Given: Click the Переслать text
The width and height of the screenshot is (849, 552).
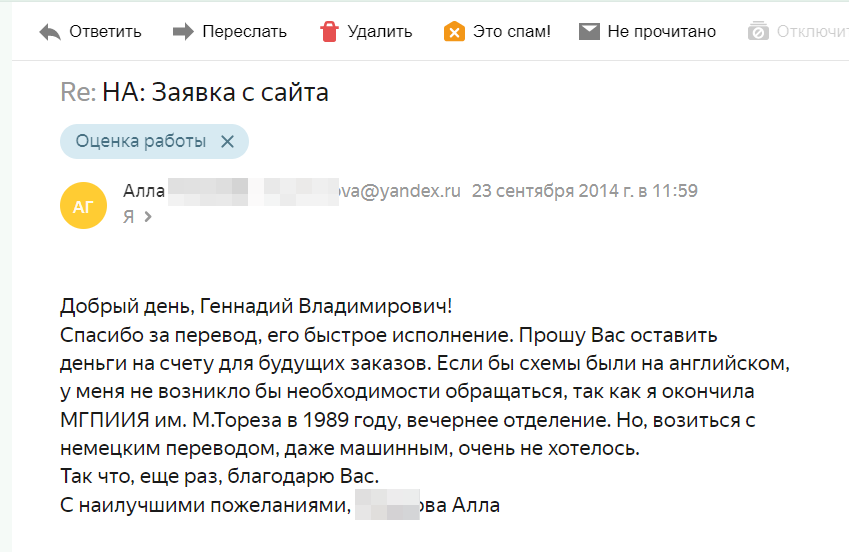Looking at the screenshot, I should (244, 31).
